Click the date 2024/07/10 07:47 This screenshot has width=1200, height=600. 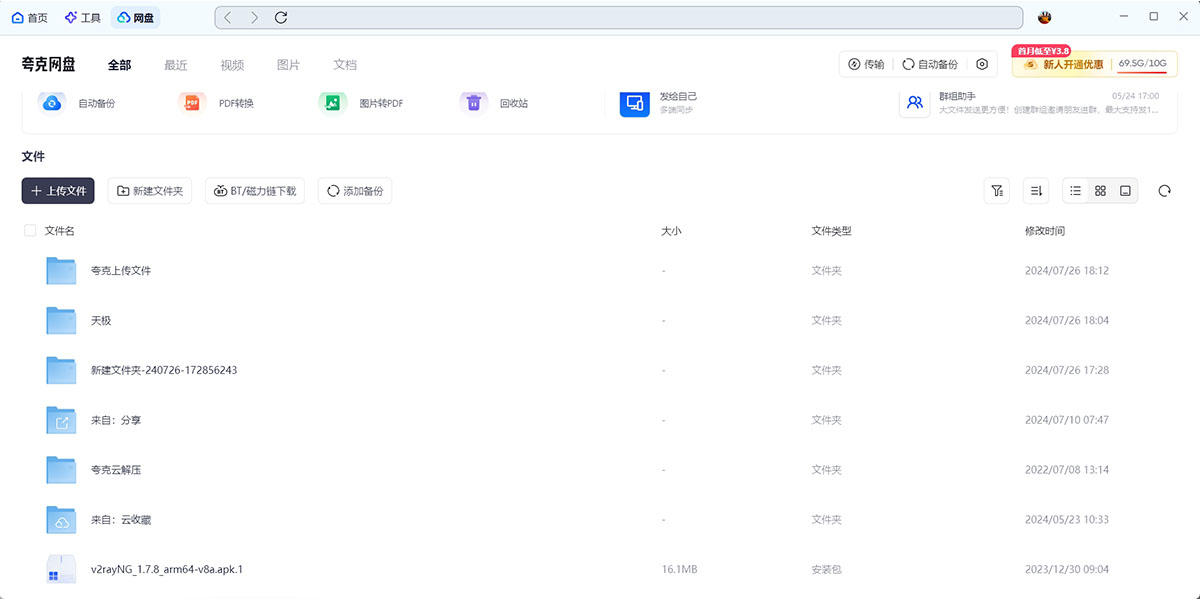tap(1067, 420)
